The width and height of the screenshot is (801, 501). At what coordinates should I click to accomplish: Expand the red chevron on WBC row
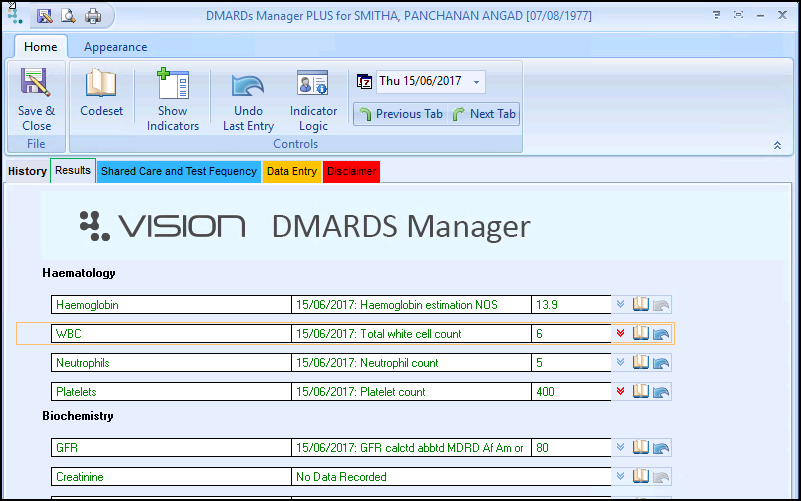click(621, 334)
